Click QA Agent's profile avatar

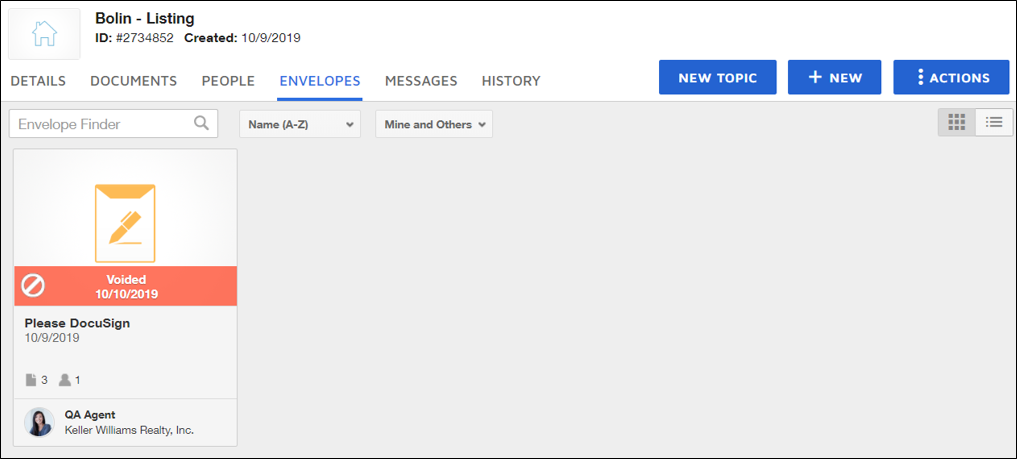pos(40,422)
